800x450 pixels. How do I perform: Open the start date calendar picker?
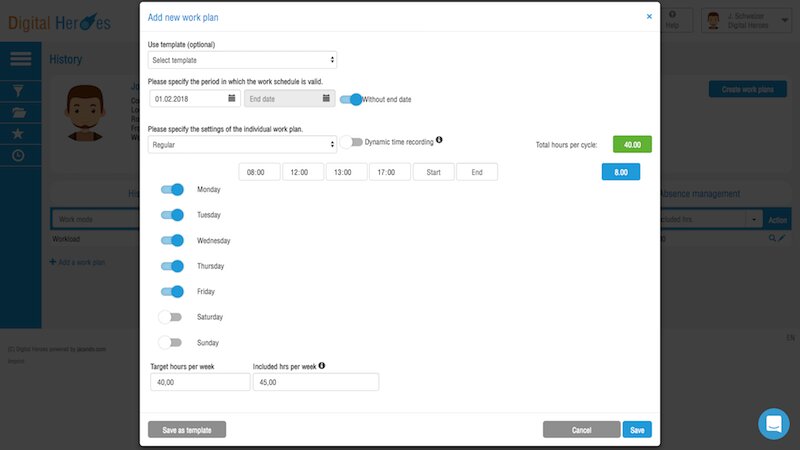coord(232,98)
